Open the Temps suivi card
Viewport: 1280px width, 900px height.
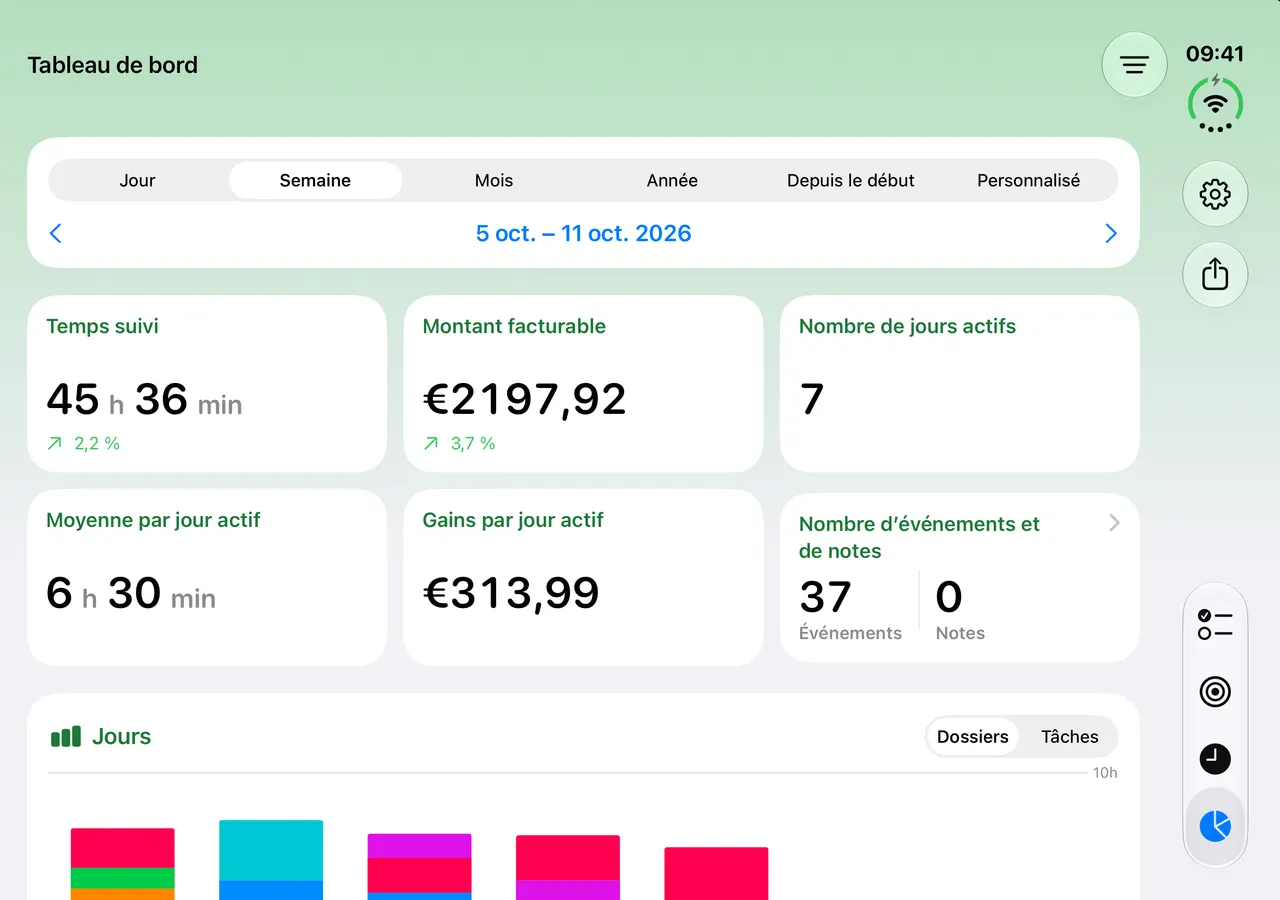click(x=207, y=384)
